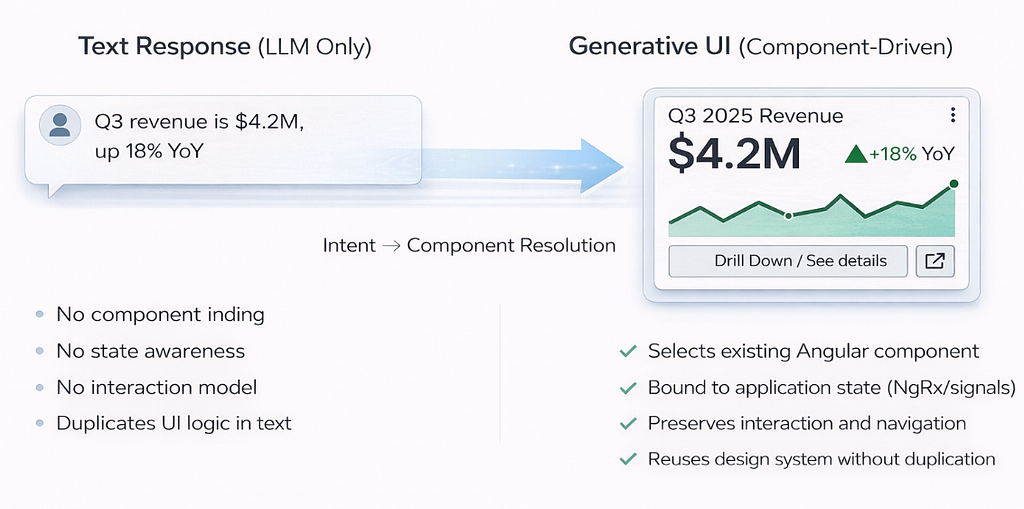Click the $4.2M revenue figure
This screenshot has height=509, width=1024.
point(734,154)
